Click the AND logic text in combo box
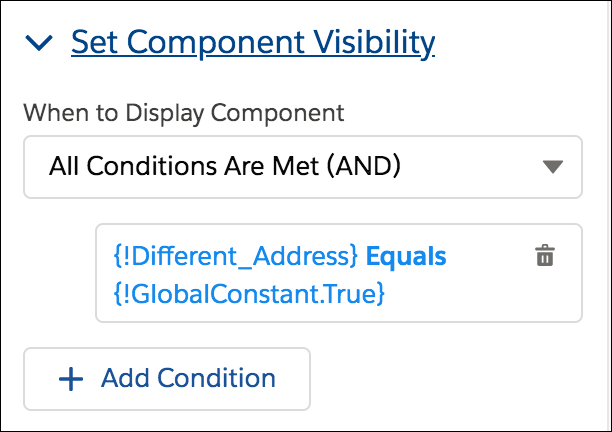The height and width of the screenshot is (432, 612). tap(363, 165)
